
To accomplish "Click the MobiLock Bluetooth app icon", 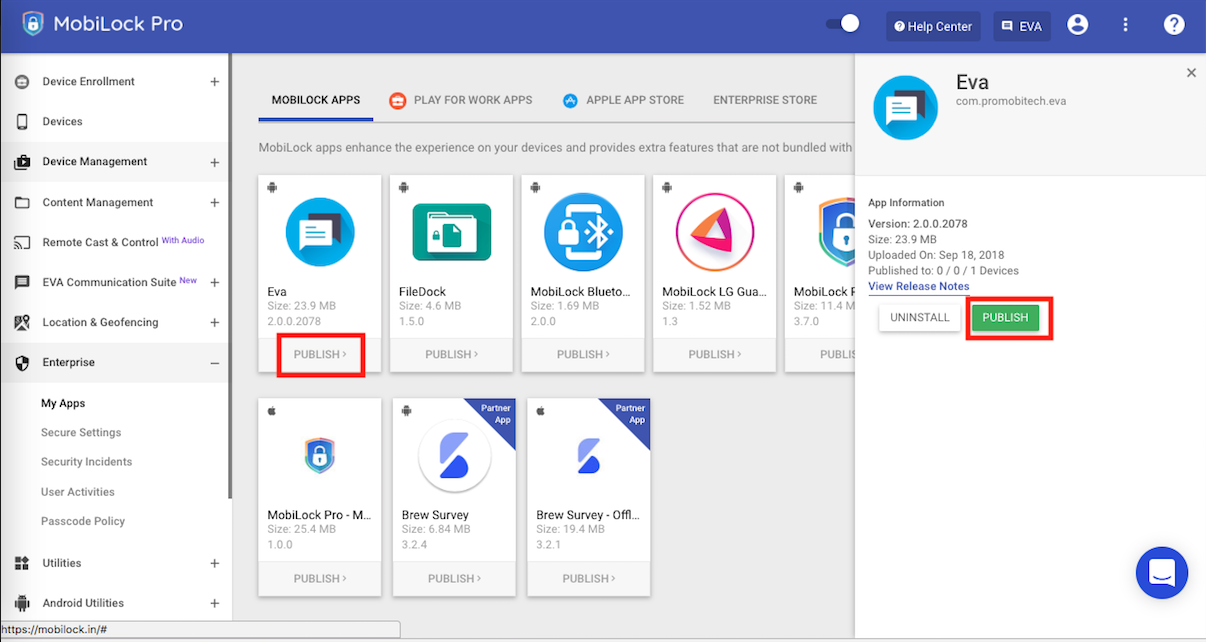I will coord(583,232).
